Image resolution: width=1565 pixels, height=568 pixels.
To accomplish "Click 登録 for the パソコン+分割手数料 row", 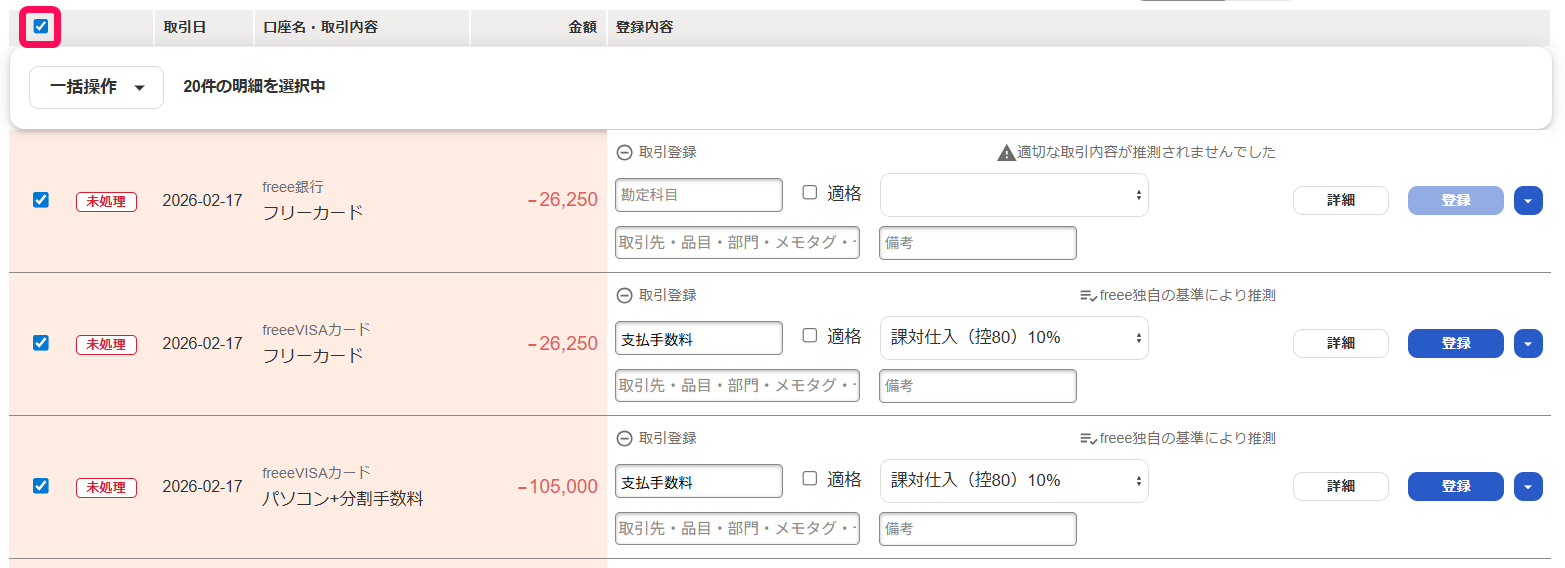I will pos(1456,486).
